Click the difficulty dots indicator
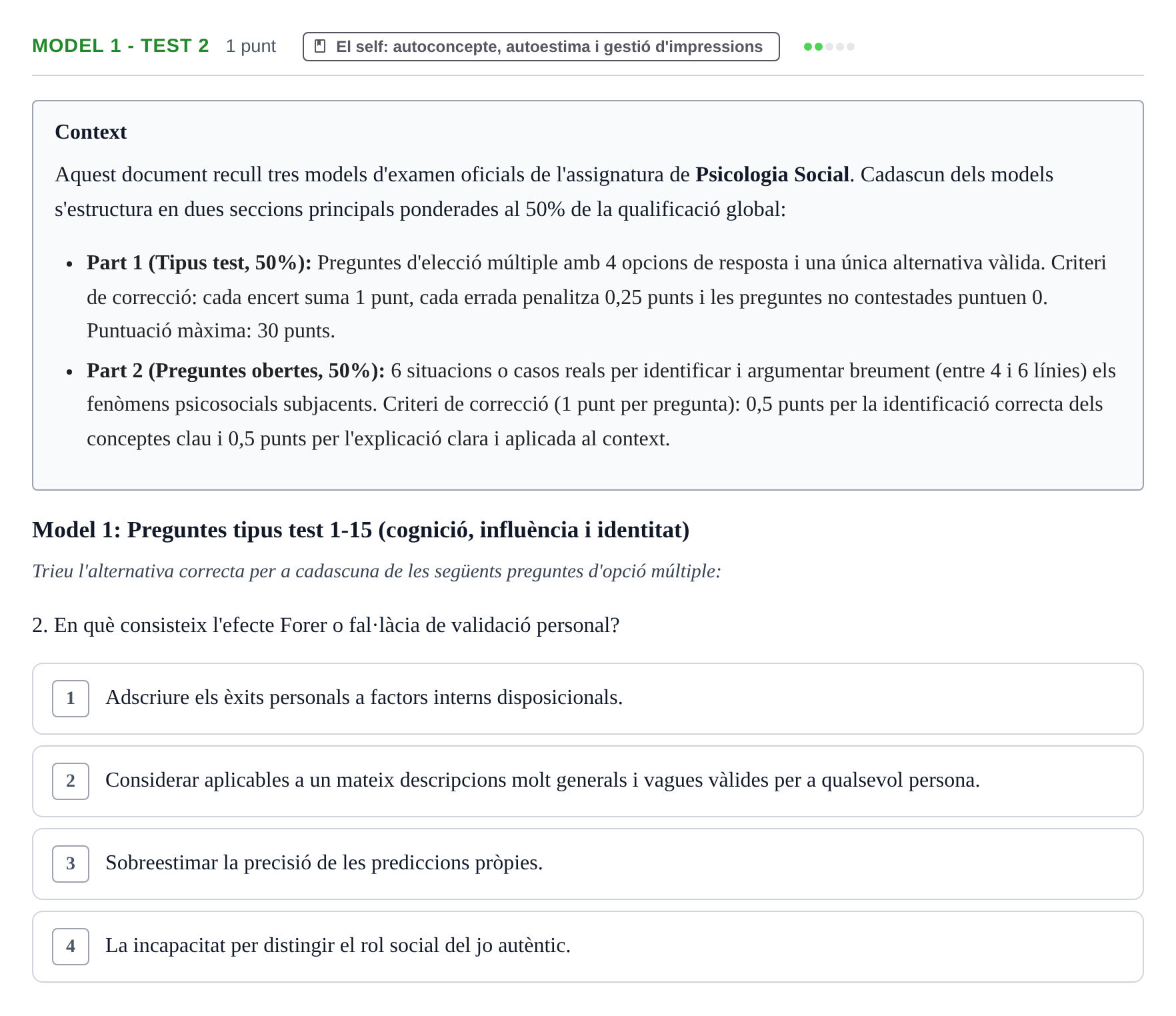Screen dimensions: 1176x1016 click(x=829, y=47)
